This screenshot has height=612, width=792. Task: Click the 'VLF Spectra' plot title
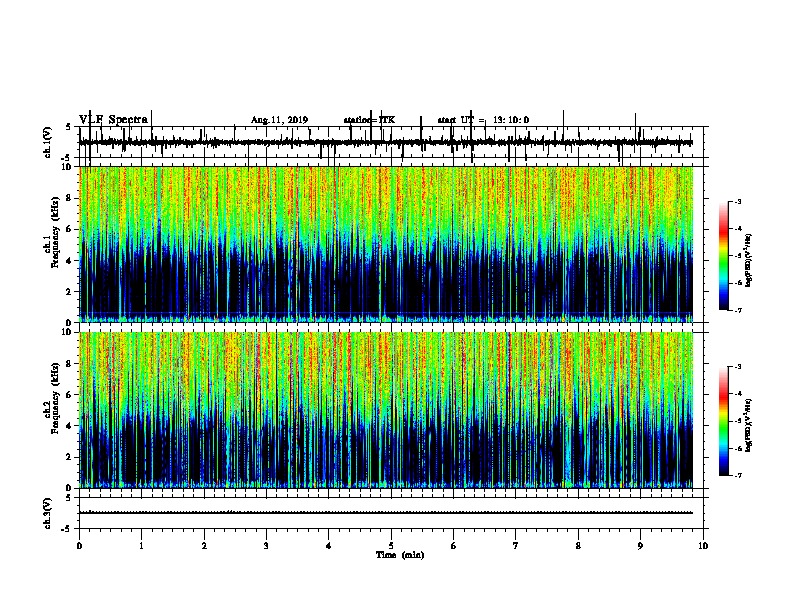(x=114, y=120)
